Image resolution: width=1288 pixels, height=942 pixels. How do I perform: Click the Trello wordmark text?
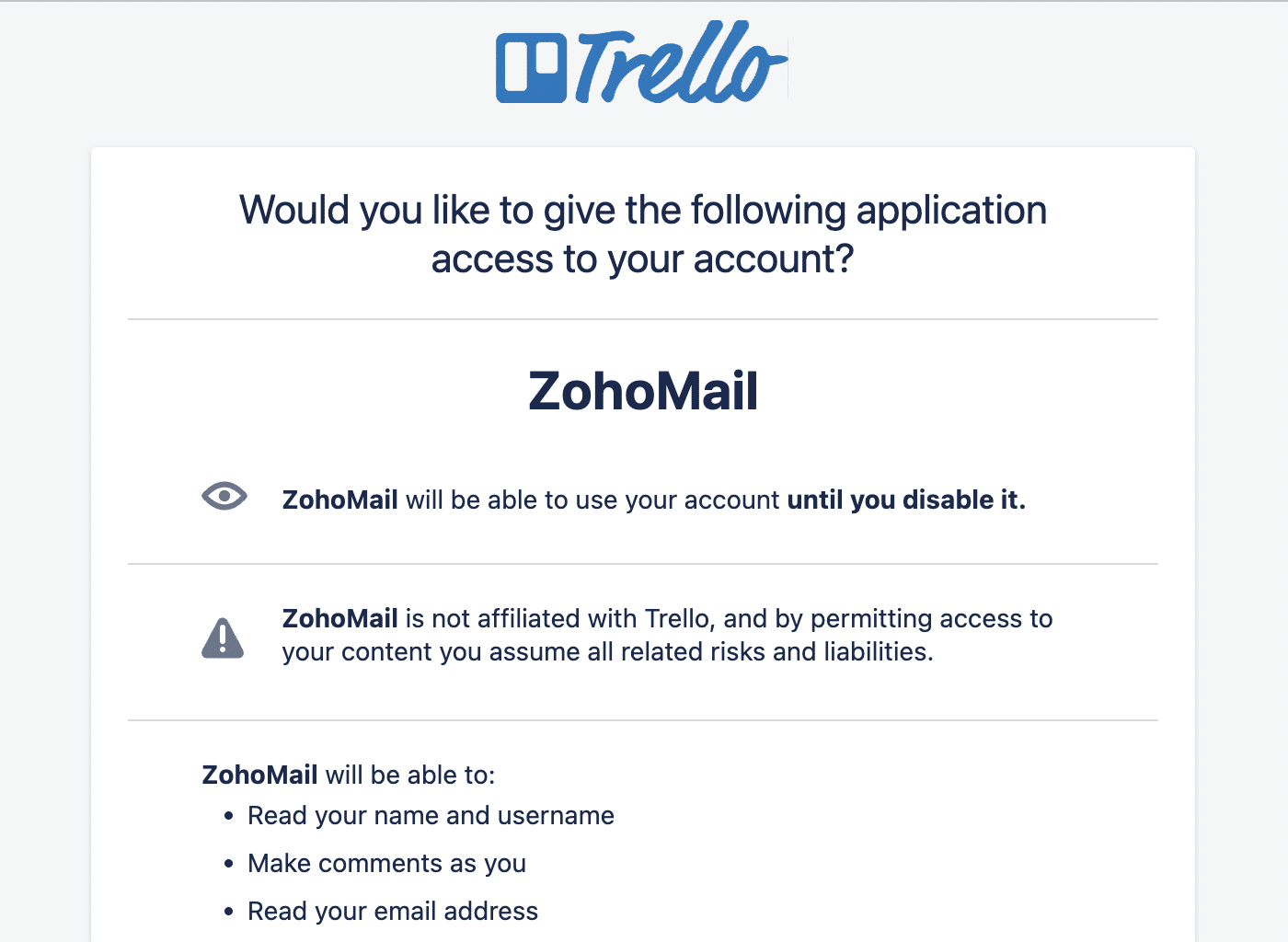tap(681, 64)
